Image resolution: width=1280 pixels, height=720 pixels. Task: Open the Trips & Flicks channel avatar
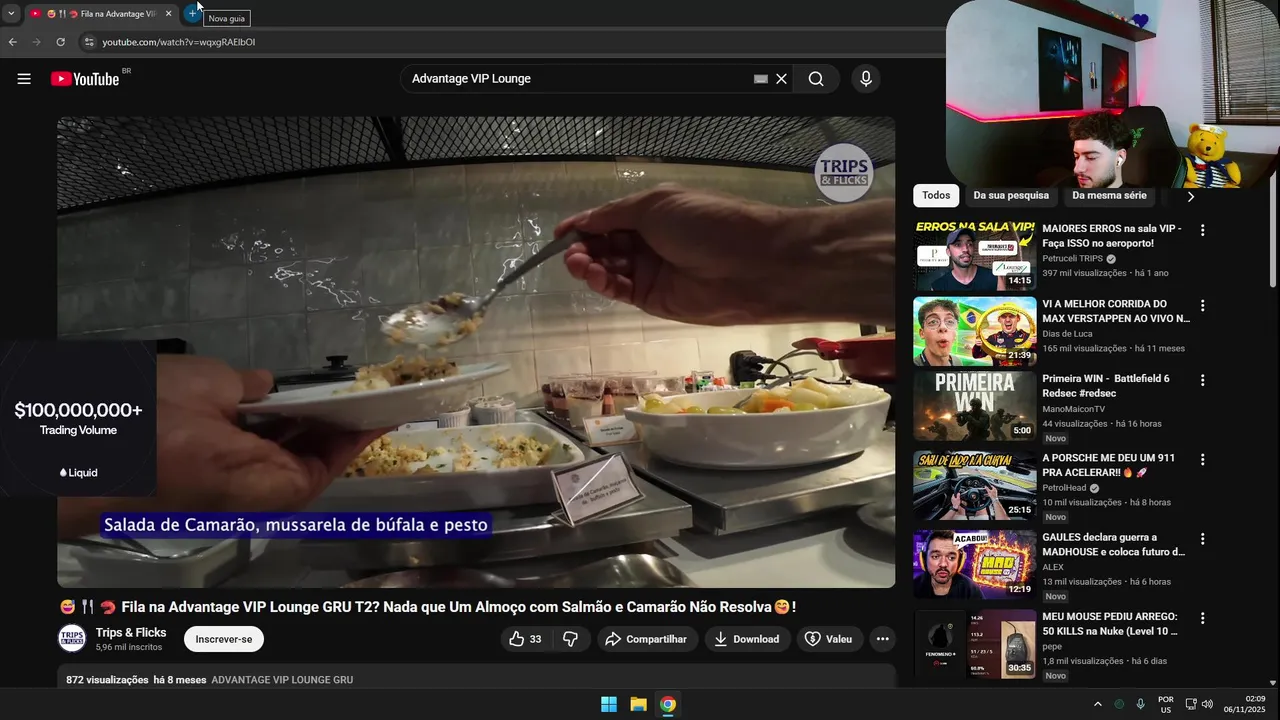point(72,638)
